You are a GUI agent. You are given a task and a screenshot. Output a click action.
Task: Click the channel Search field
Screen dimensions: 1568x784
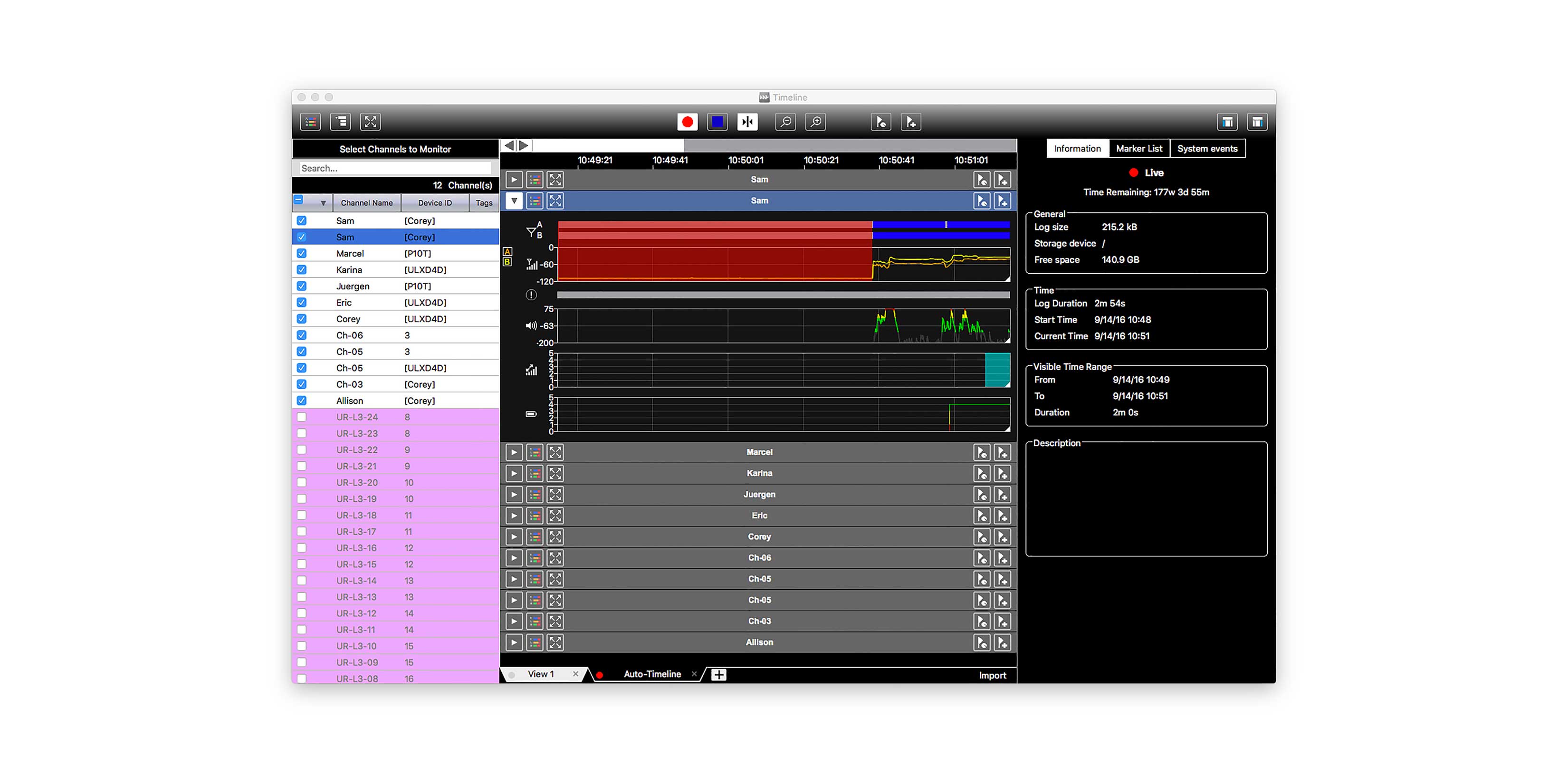tap(395, 169)
